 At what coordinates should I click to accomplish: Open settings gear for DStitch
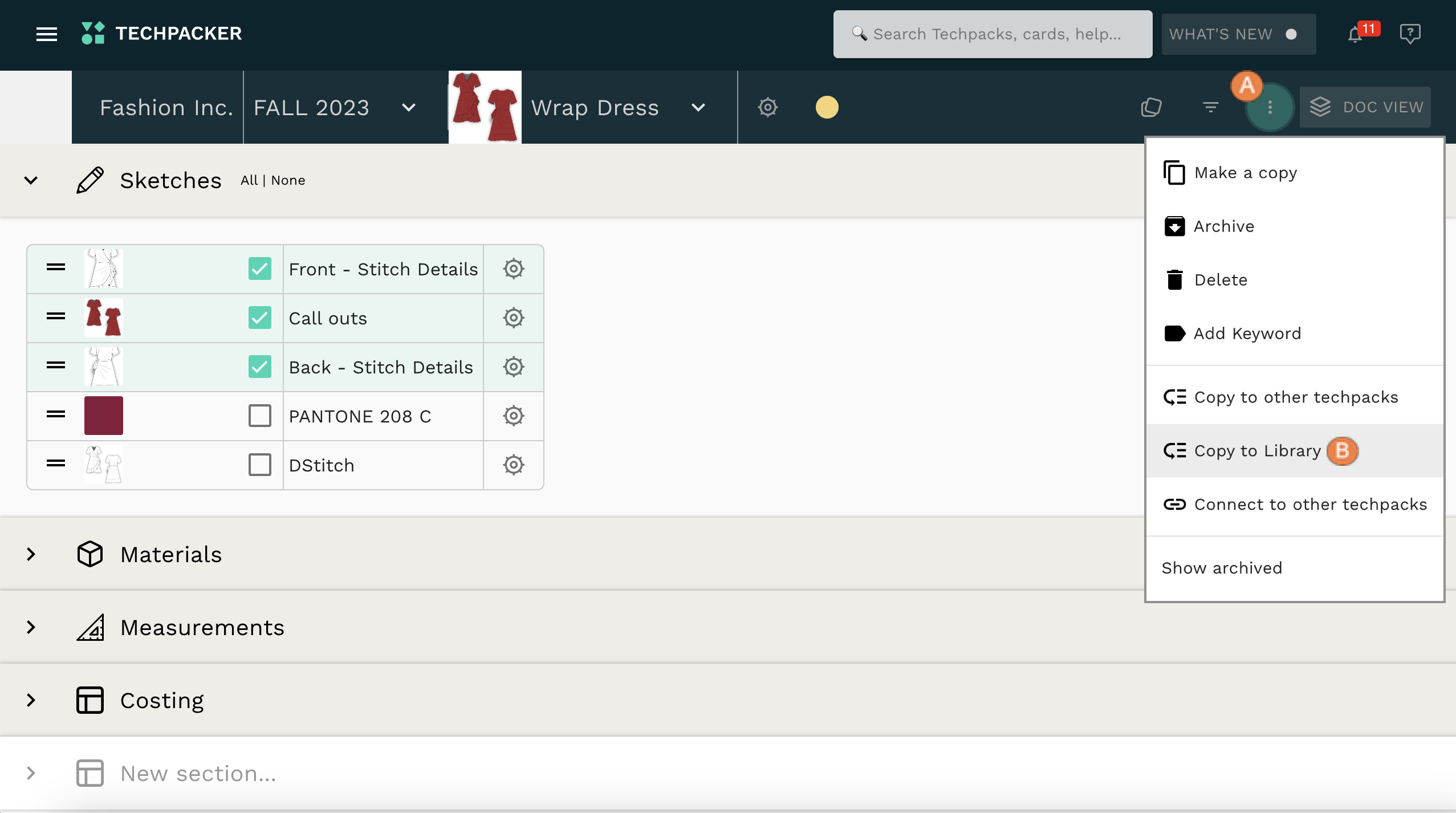point(514,465)
